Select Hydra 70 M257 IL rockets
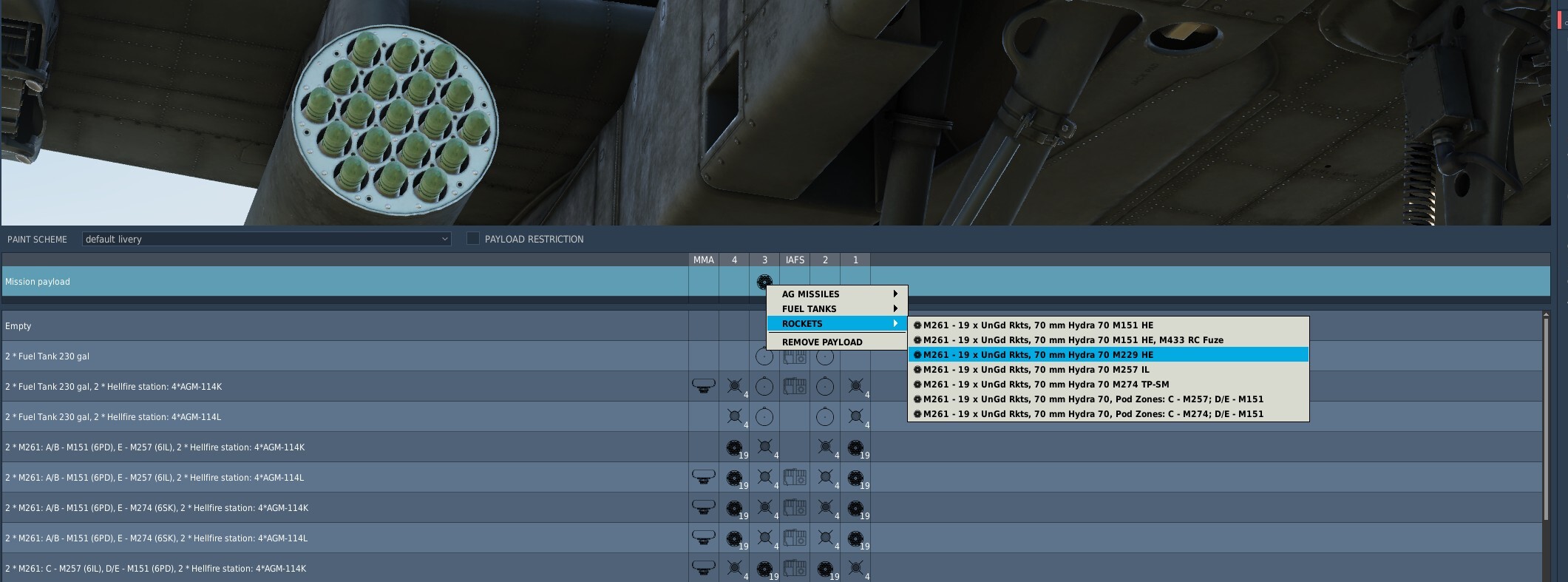The width and height of the screenshot is (1568, 582). coord(1108,369)
